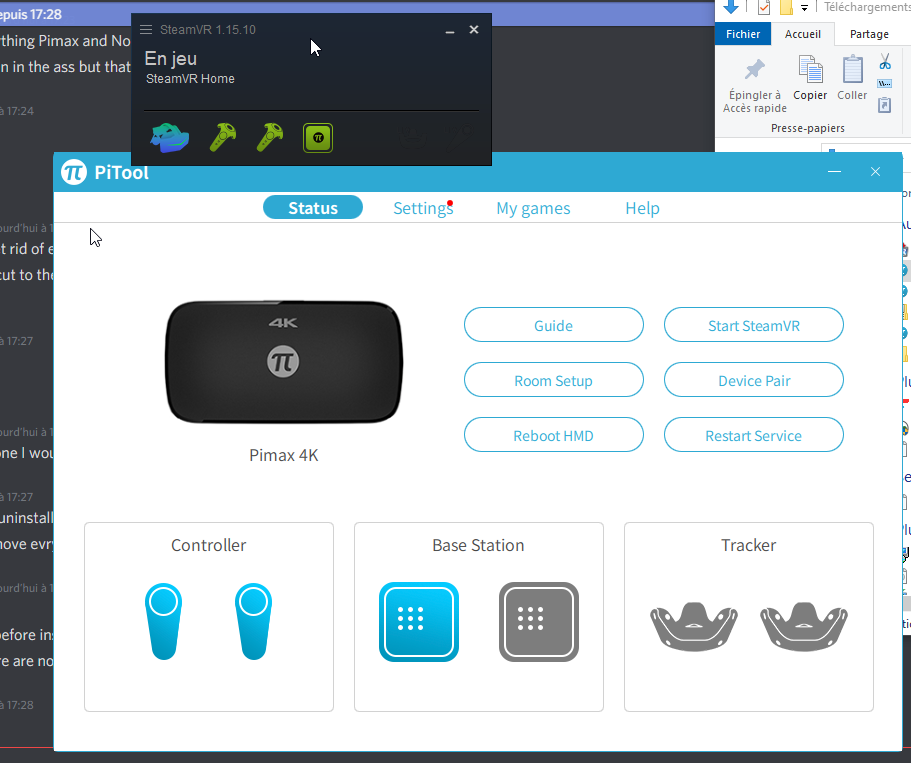This screenshot has width=911, height=763.
Task: Click the Guide button
Action: 553,325
